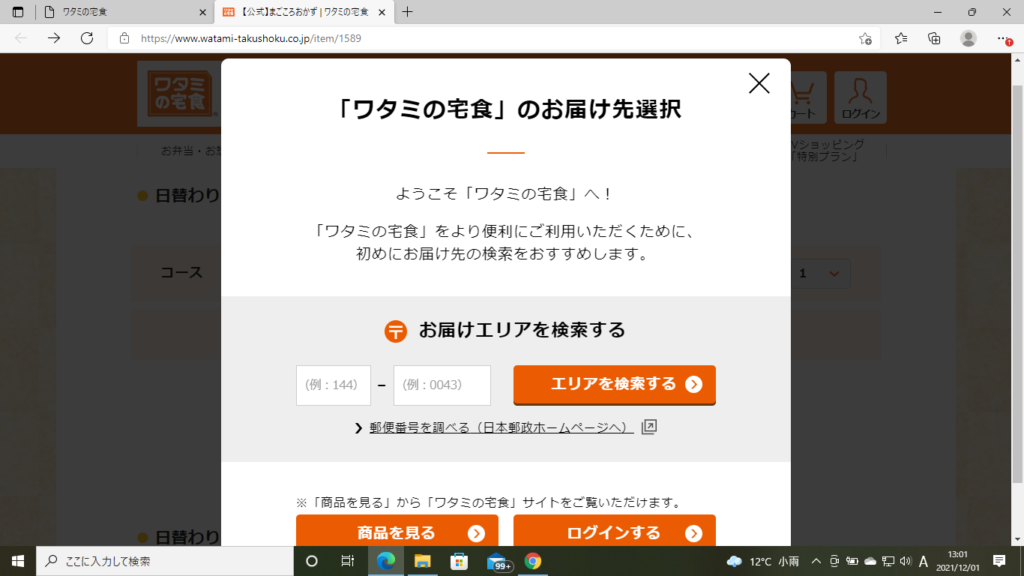The height and width of the screenshot is (576, 1024).
Task: Click the ワタミの宅食 logo
Action: [x=179, y=94]
